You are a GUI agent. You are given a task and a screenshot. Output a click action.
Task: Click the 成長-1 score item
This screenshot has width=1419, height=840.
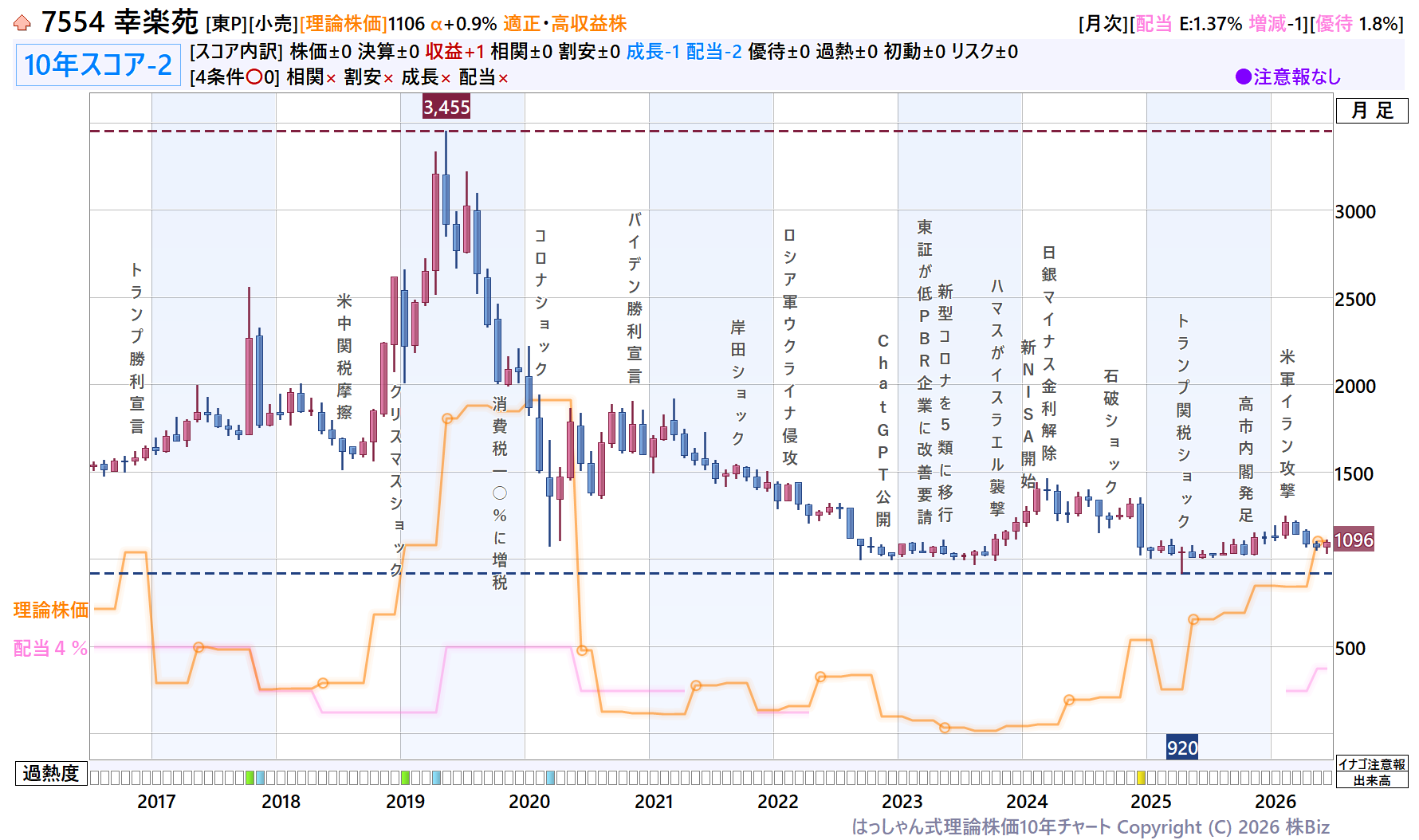pos(653,52)
